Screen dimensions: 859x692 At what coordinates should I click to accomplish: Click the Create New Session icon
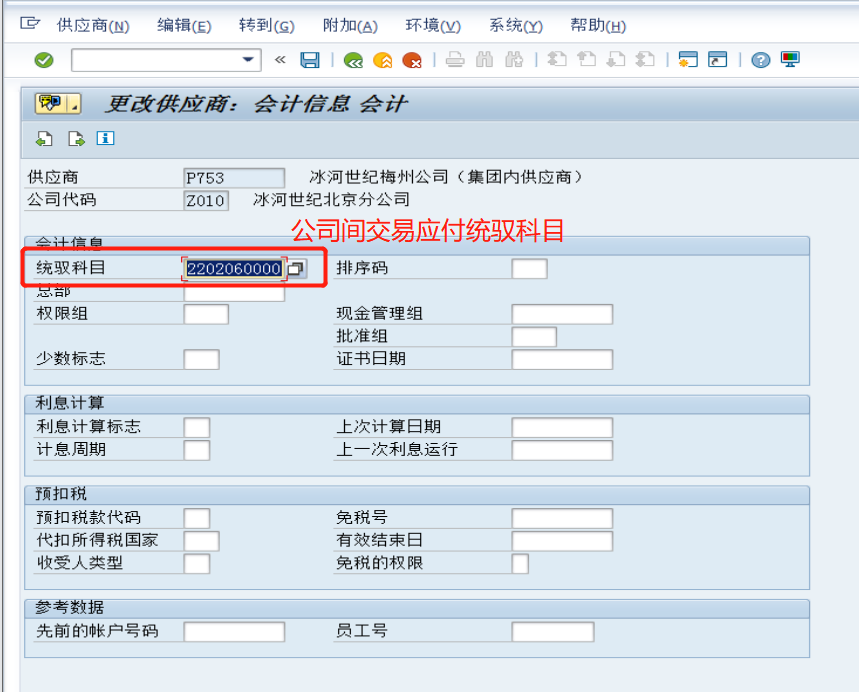[x=688, y=59]
